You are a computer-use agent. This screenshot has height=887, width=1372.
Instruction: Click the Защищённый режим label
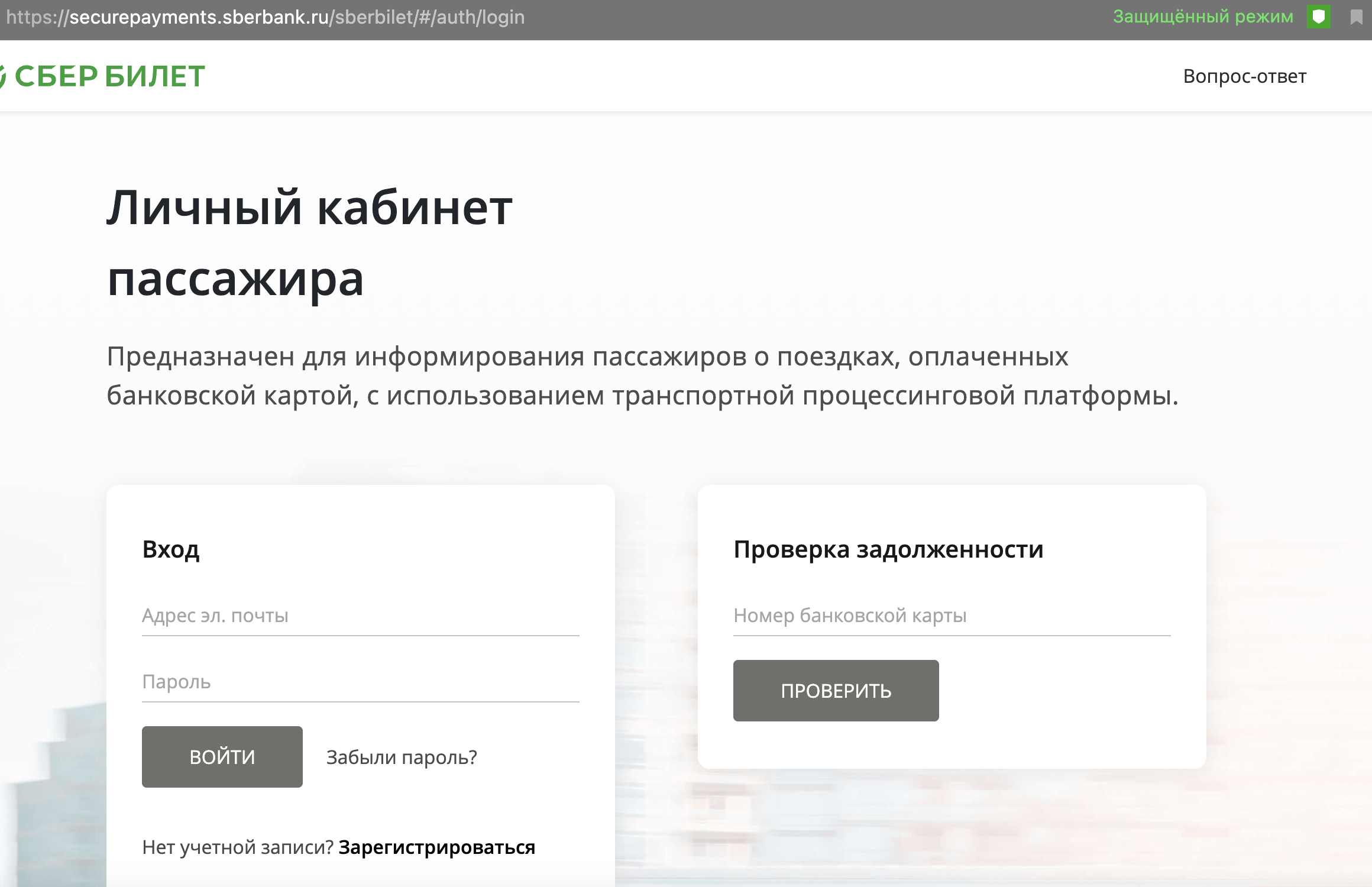1203,17
